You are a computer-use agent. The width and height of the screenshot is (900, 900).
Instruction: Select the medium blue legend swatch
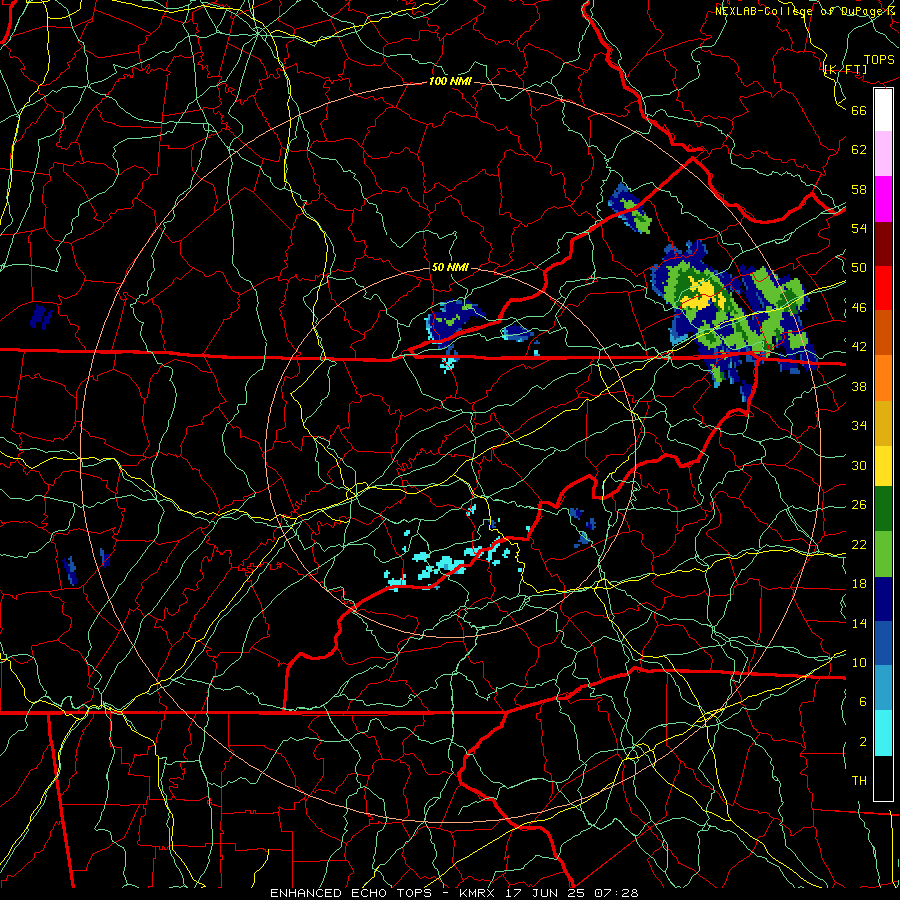[x=883, y=643]
